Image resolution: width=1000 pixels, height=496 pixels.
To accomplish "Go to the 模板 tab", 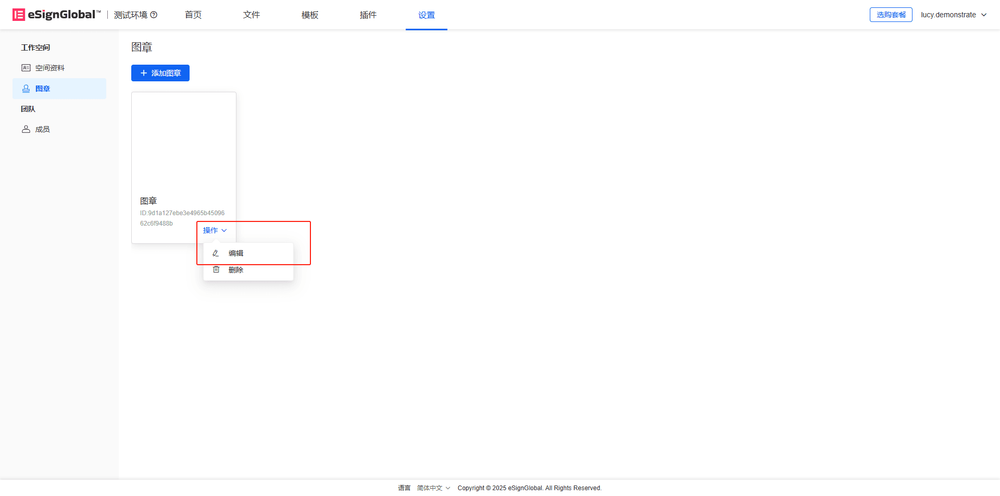I will 310,15.
